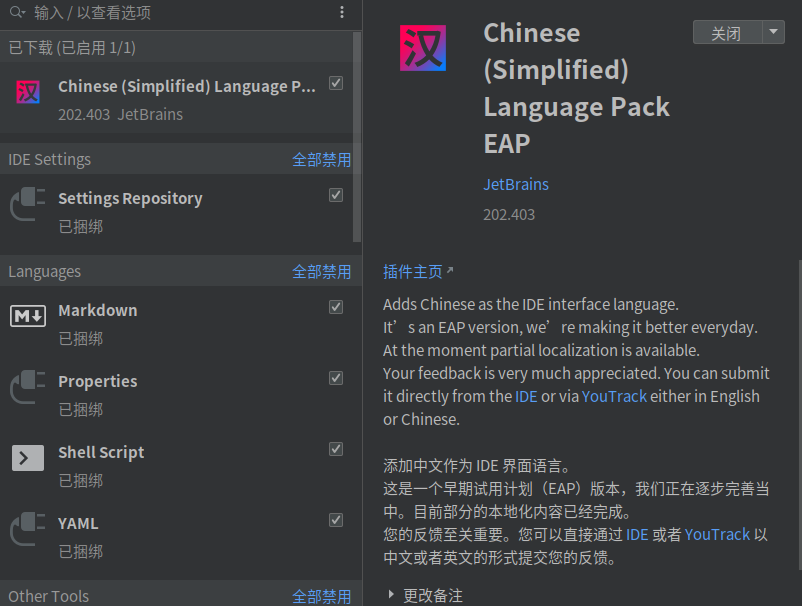
Task: Click the large Chinese language pack logo
Action: (422, 48)
